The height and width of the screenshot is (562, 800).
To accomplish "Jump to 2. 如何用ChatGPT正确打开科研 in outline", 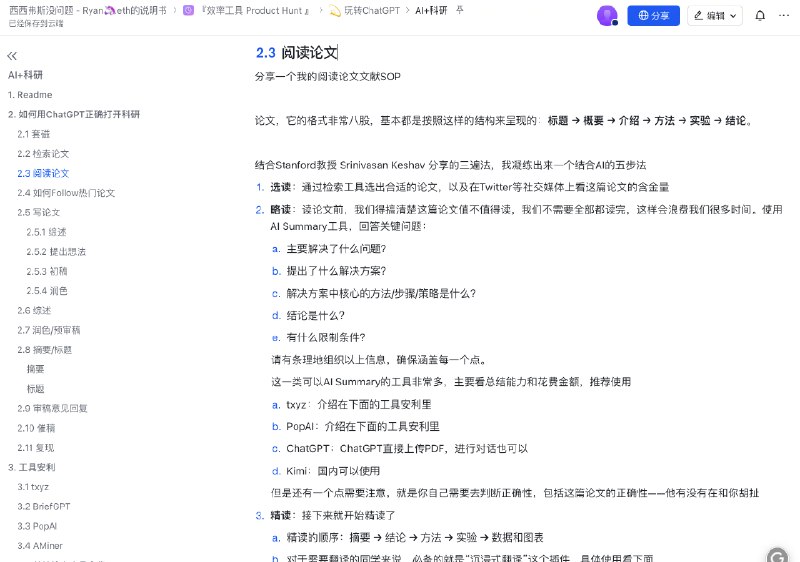I will (74, 114).
